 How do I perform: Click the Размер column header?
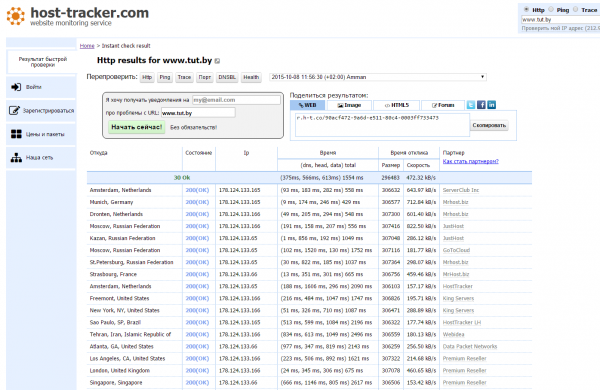391,165
